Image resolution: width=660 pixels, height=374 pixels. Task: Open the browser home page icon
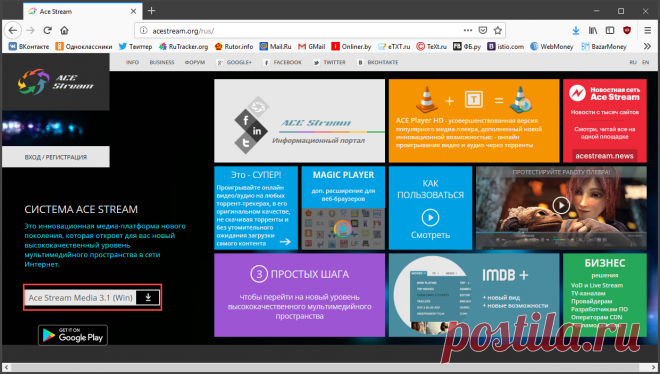click(x=64, y=30)
